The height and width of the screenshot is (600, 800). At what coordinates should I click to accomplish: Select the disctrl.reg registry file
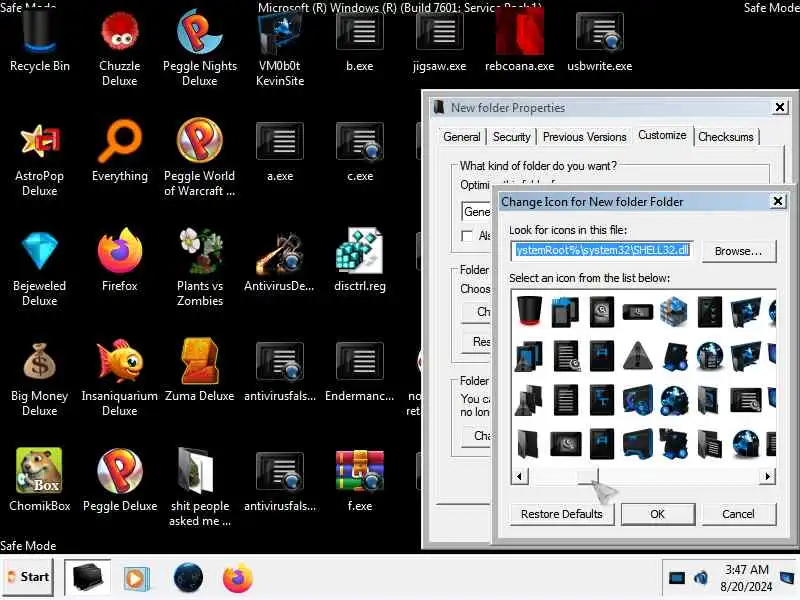pos(360,261)
